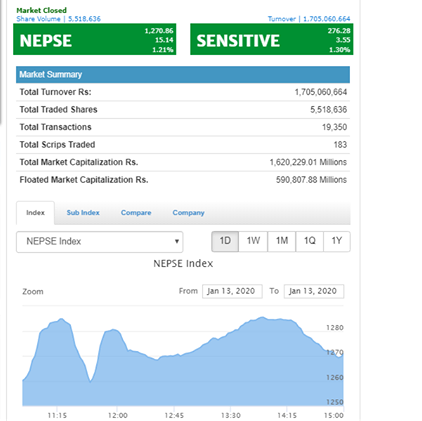Click the SENSITIVE value 276.28
The width and height of the screenshot is (422, 421).
tap(339, 31)
